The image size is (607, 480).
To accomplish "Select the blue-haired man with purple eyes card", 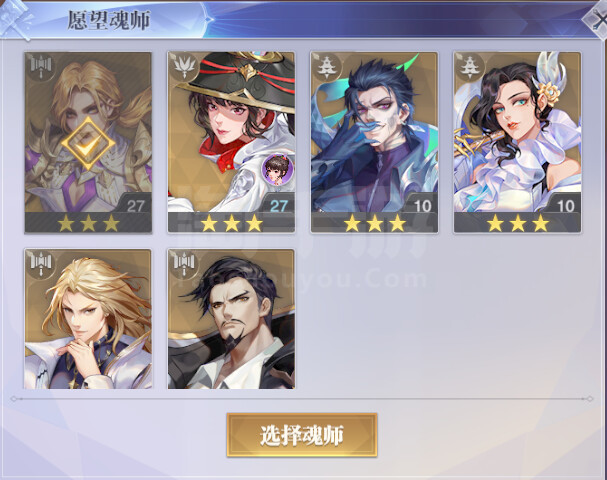I will pyautogui.click(x=374, y=142).
